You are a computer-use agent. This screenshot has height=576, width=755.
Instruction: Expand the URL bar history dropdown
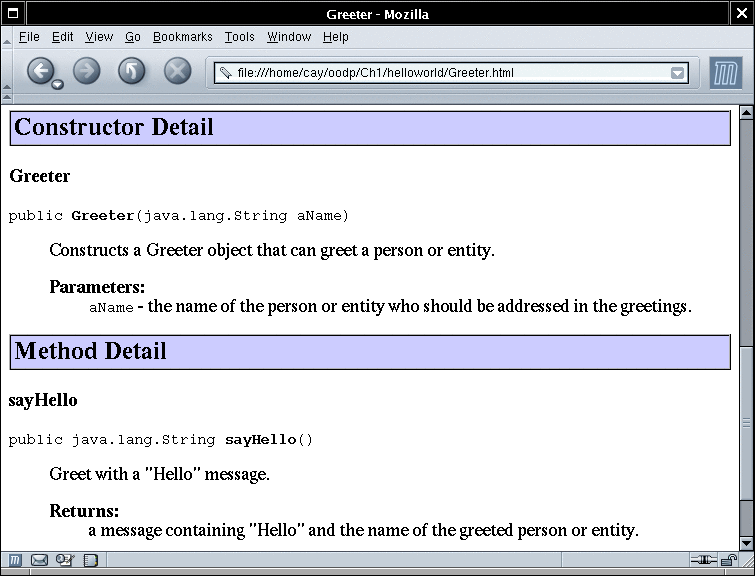(x=678, y=73)
